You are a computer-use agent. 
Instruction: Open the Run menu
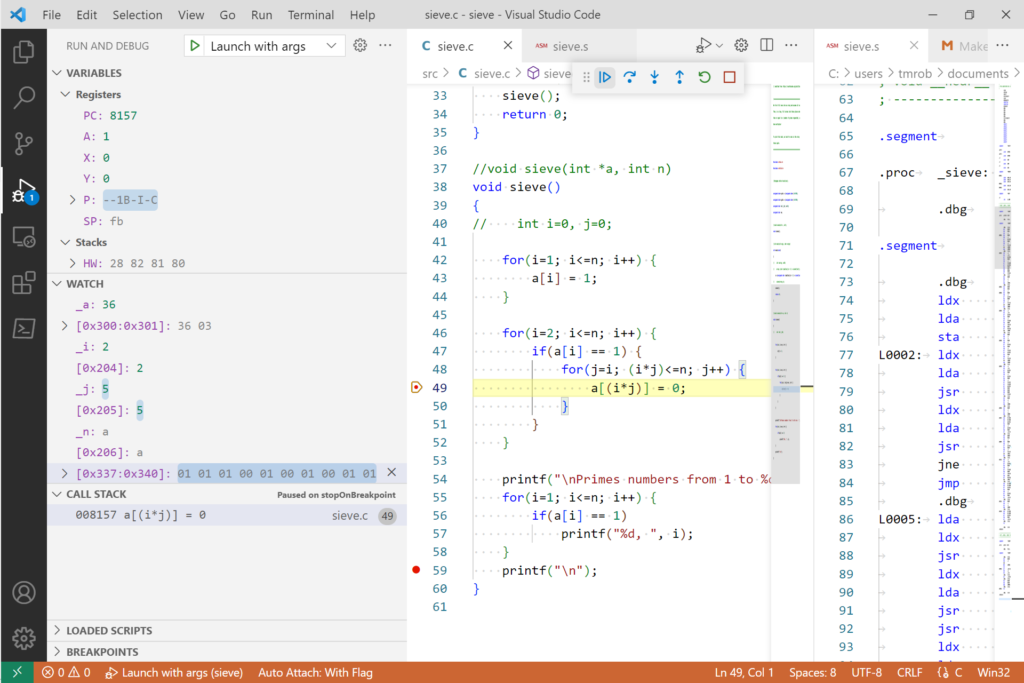(x=261, y=14)
